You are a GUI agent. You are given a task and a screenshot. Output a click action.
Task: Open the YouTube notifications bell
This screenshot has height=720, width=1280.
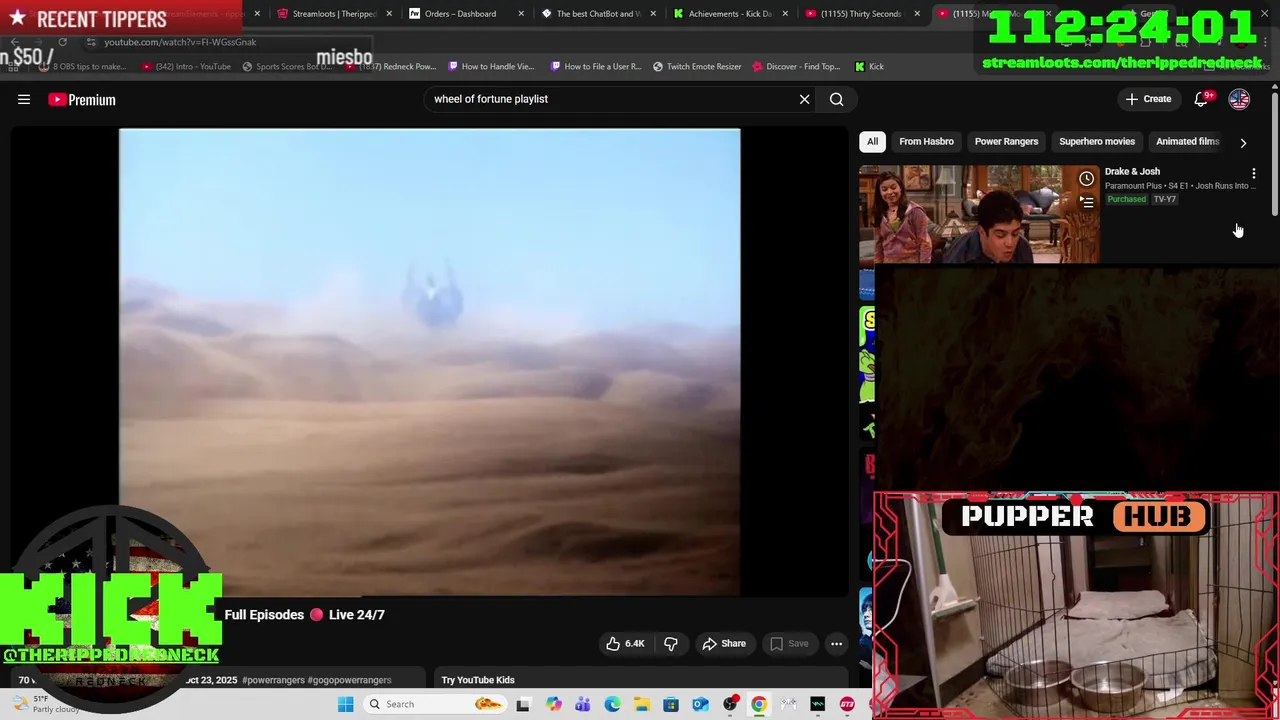(x=1201, y=99)
